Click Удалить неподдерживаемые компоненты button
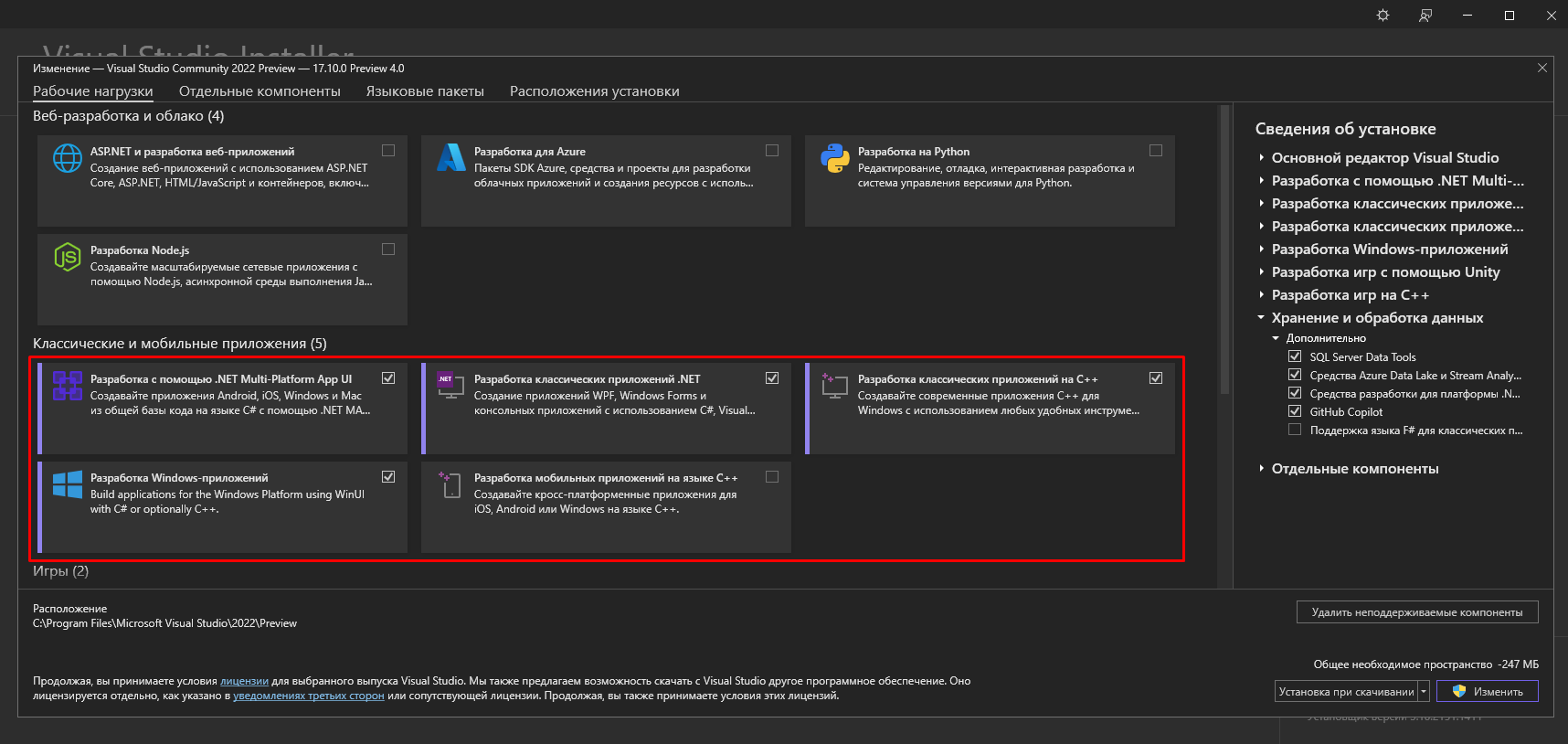The image size is (1568, 744). point(1416,612)
